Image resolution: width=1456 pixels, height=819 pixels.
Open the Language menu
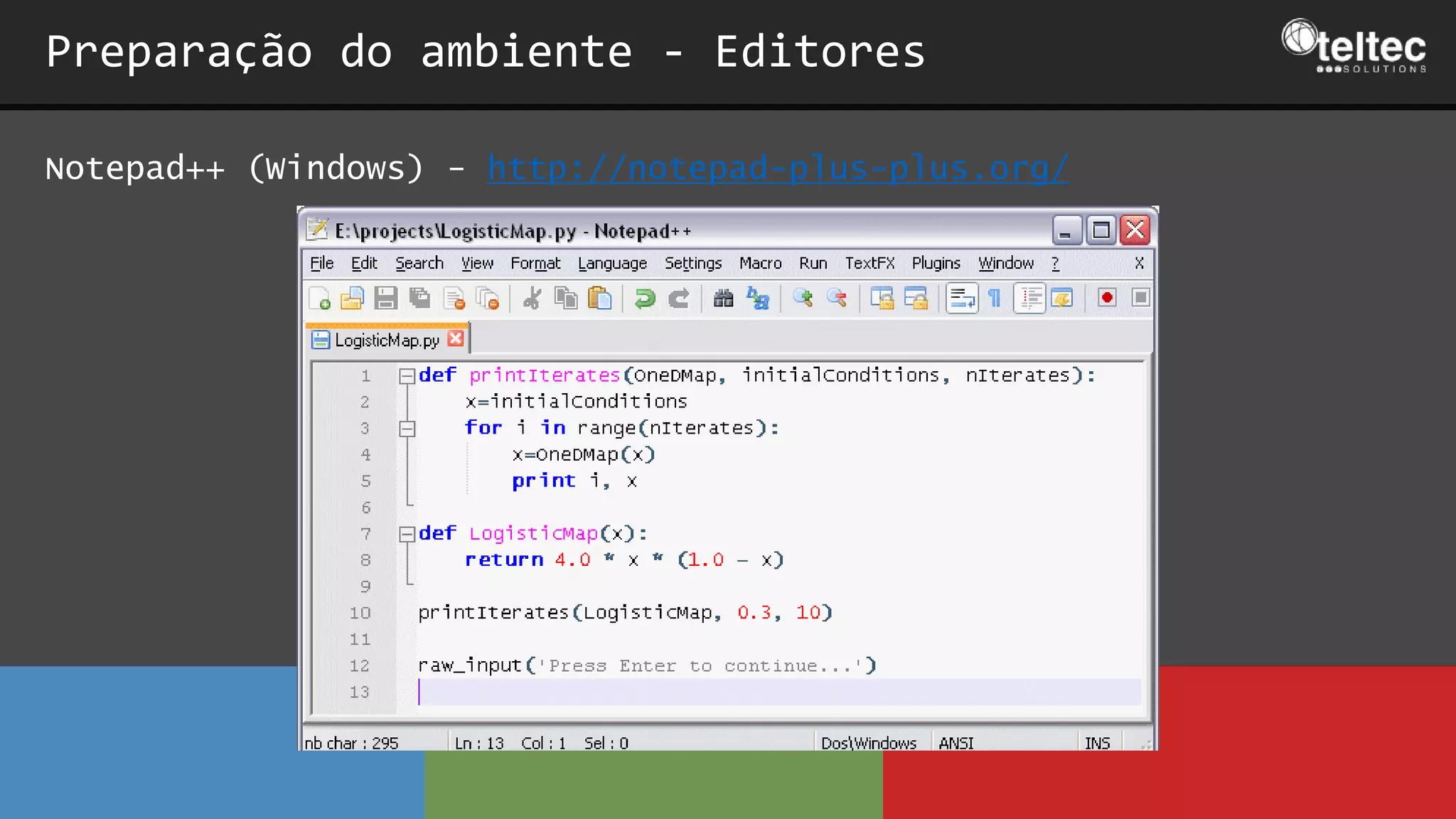coord(612,264)
